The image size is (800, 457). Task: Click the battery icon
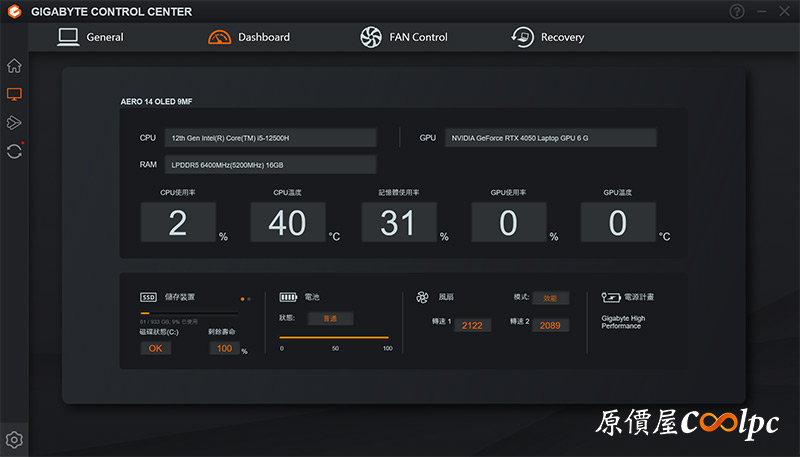pyautogui.click(x=288, y=297)
